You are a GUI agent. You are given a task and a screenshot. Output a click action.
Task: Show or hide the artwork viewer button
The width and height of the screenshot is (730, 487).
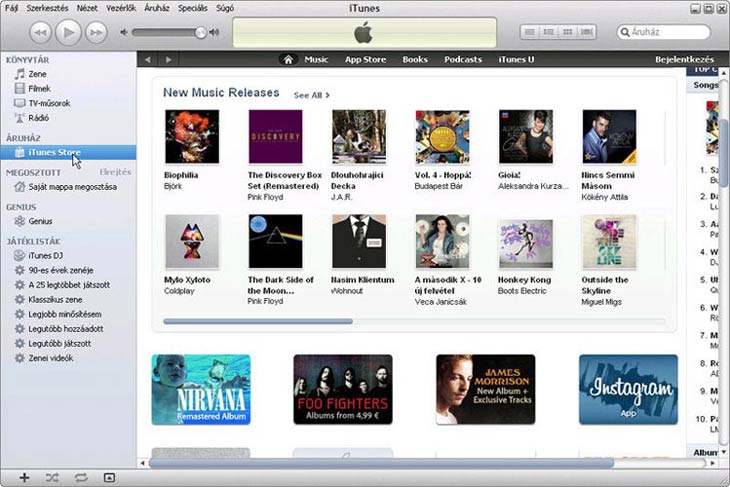tap(109, 478)
